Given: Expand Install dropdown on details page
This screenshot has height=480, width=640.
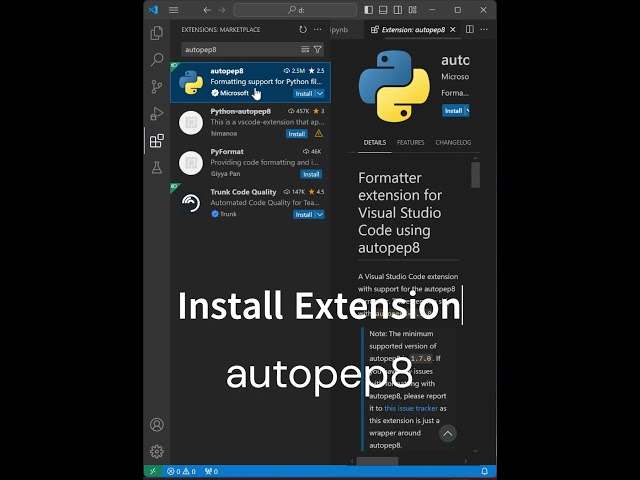Looking at the screenshot, I should click(467, 111).
